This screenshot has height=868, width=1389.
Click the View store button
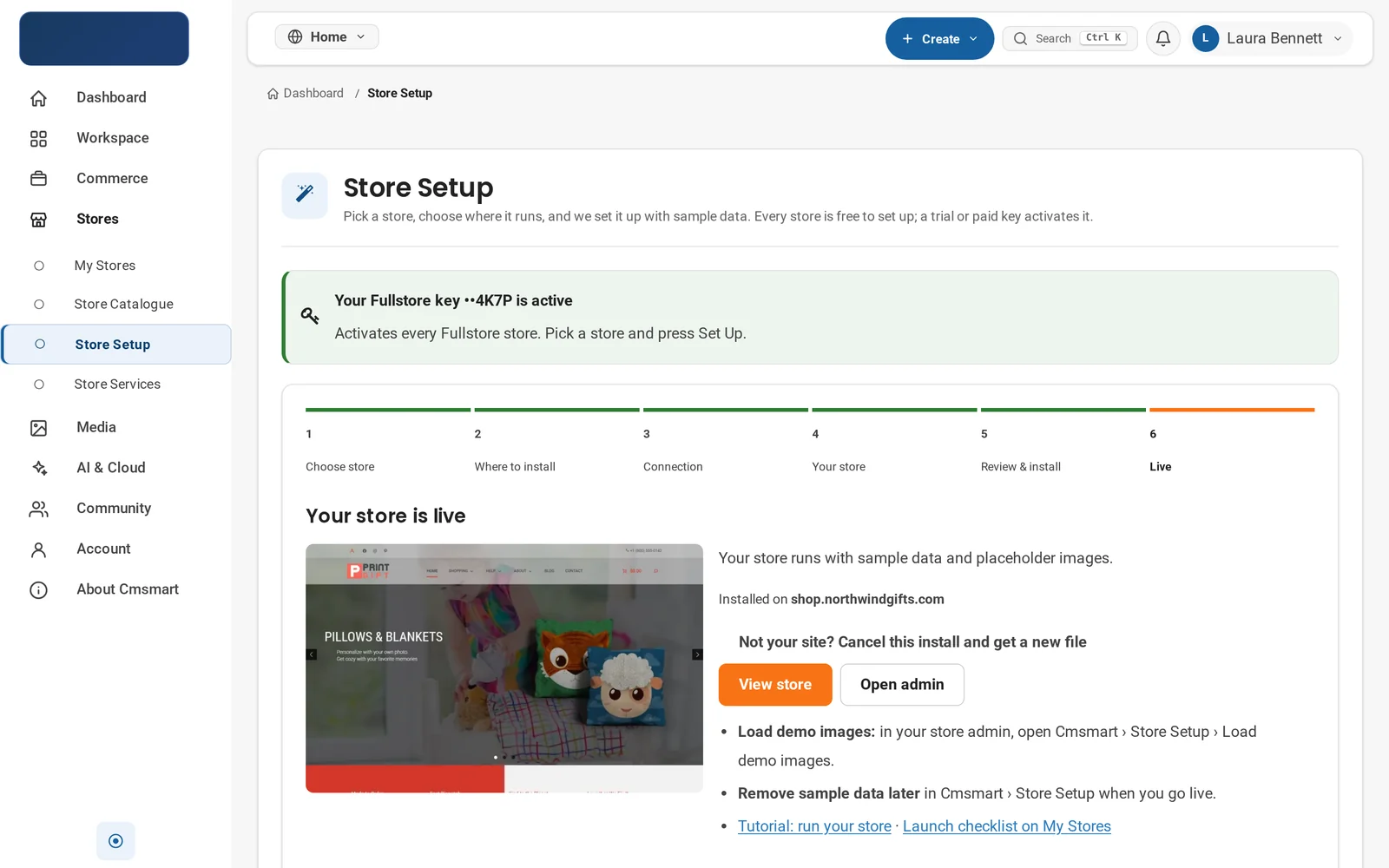(775, 685)
